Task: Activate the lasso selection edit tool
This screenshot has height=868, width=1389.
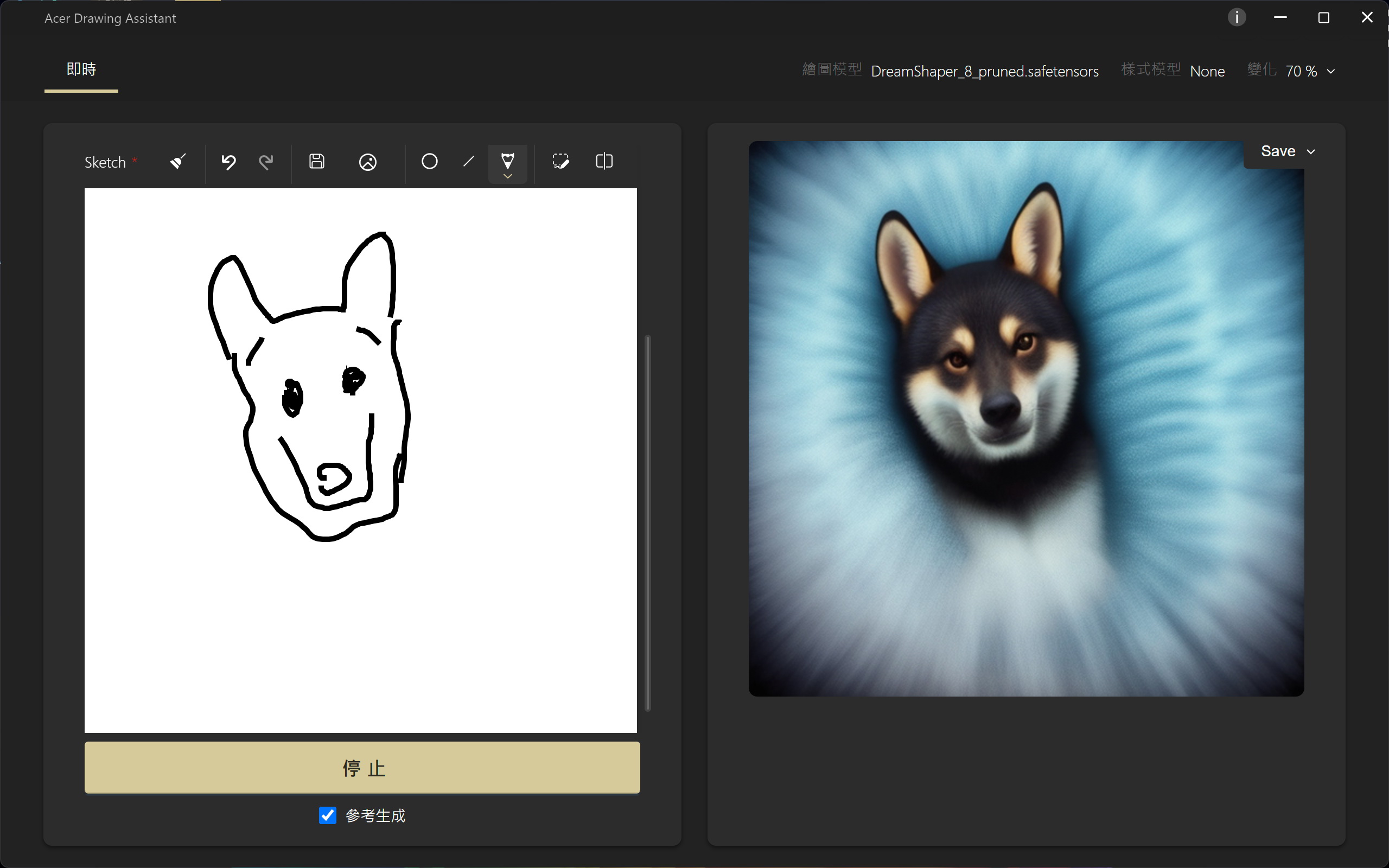Action: (x=560, y=162)
